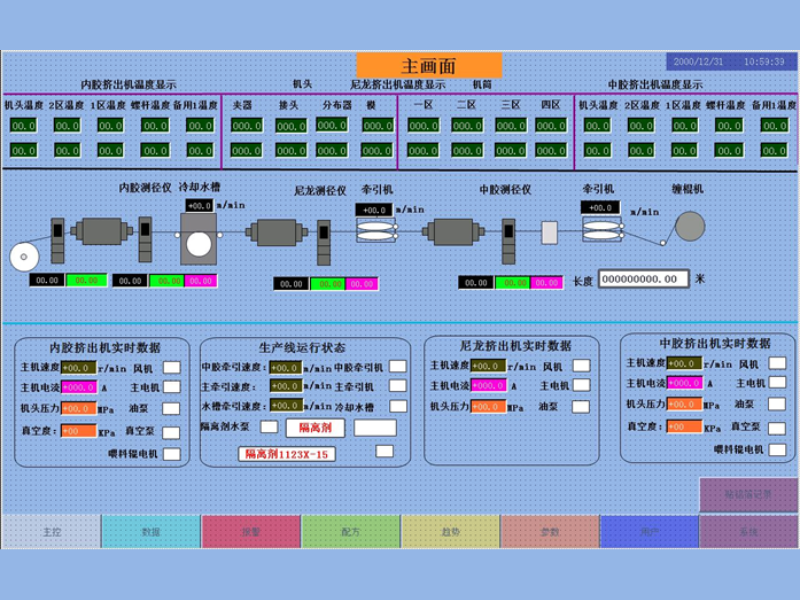This screenshot has height=600, width=800.
Task: Click the blank white button right of 隔离剂
Action: pos(375,428)
